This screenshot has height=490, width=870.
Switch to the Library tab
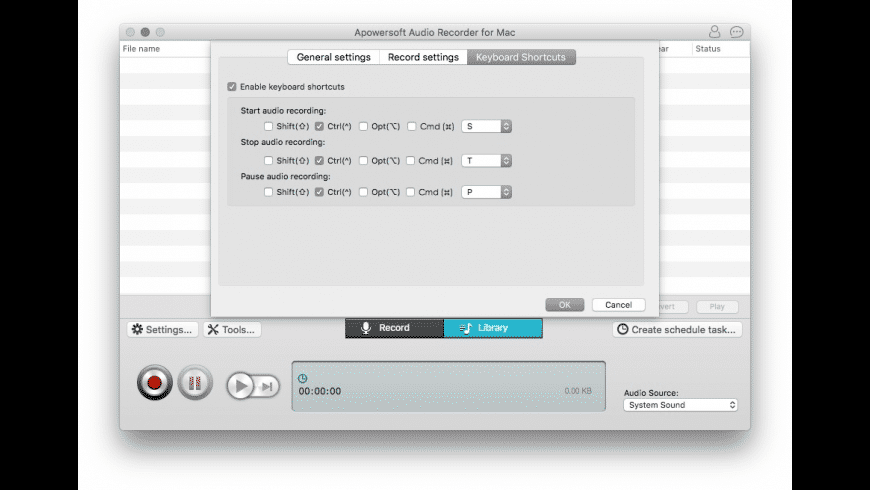493,328
